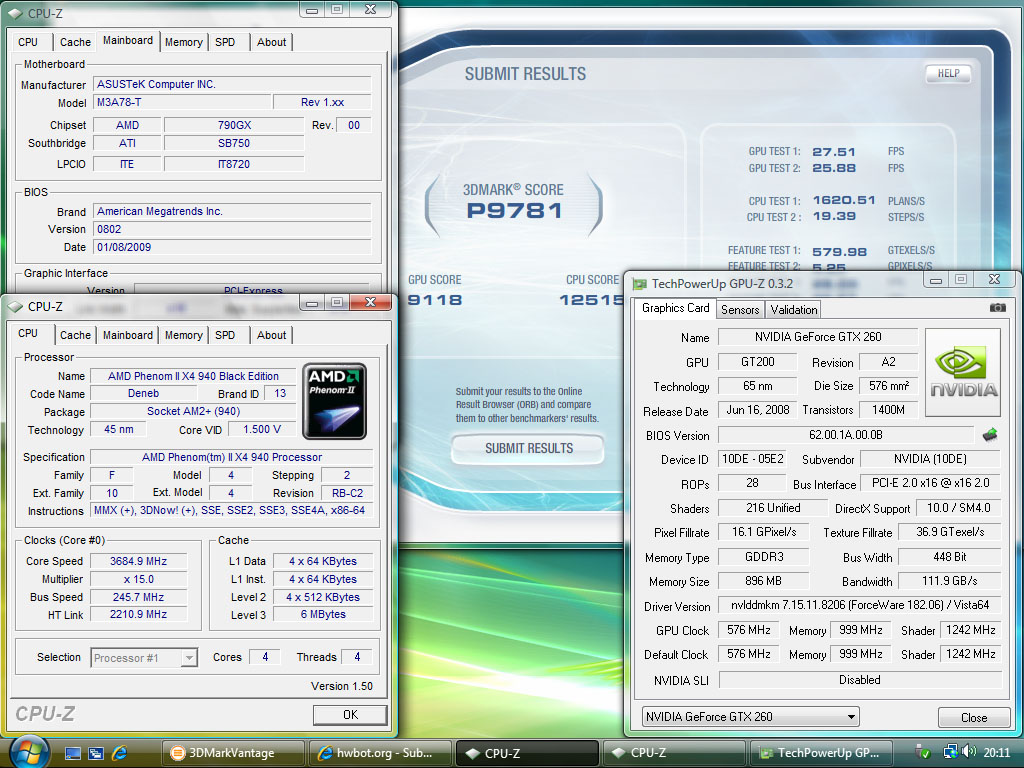1024x768 pixels.
Task: Click the Multiplier value x 15.0
Action: point(138,579)
